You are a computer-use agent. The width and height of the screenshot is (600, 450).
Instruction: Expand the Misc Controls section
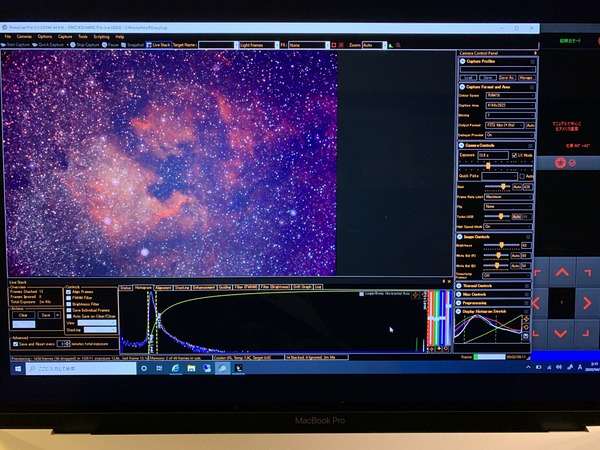[x=458, y=294]
